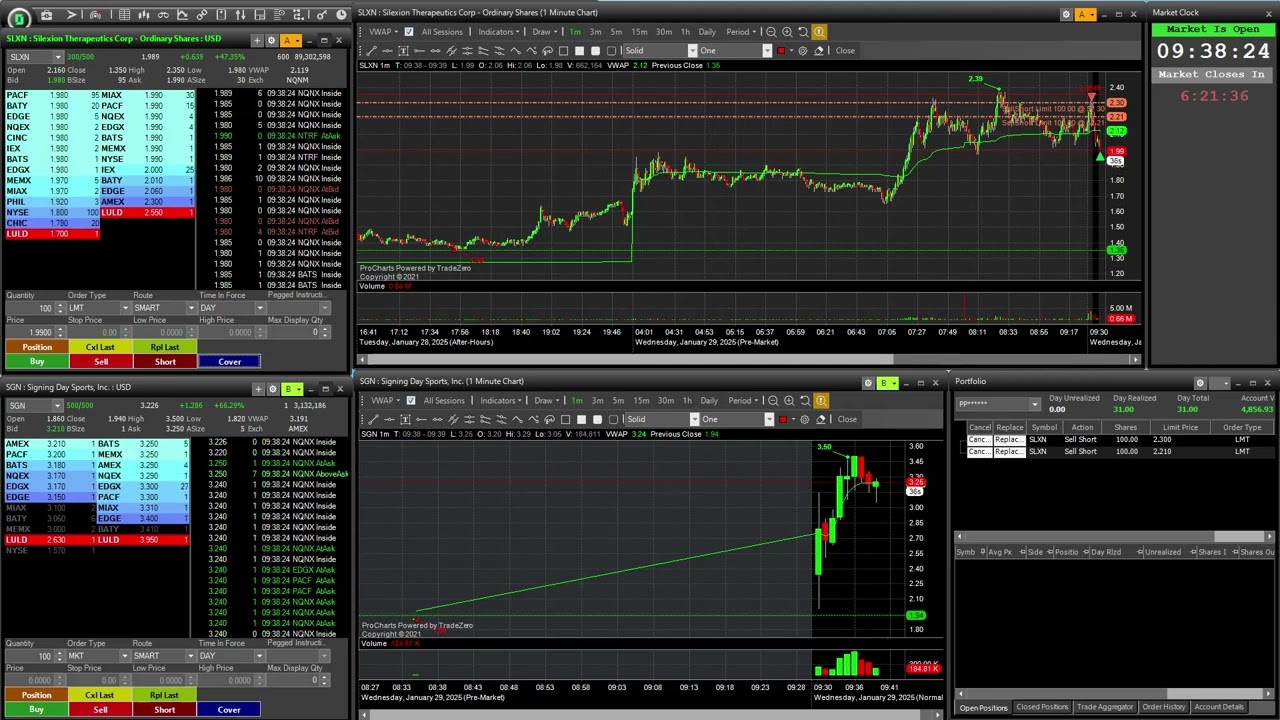Zoom out on the SGN chart
This screenshot has height=720, width=1280.
click(x=773, y=401)
